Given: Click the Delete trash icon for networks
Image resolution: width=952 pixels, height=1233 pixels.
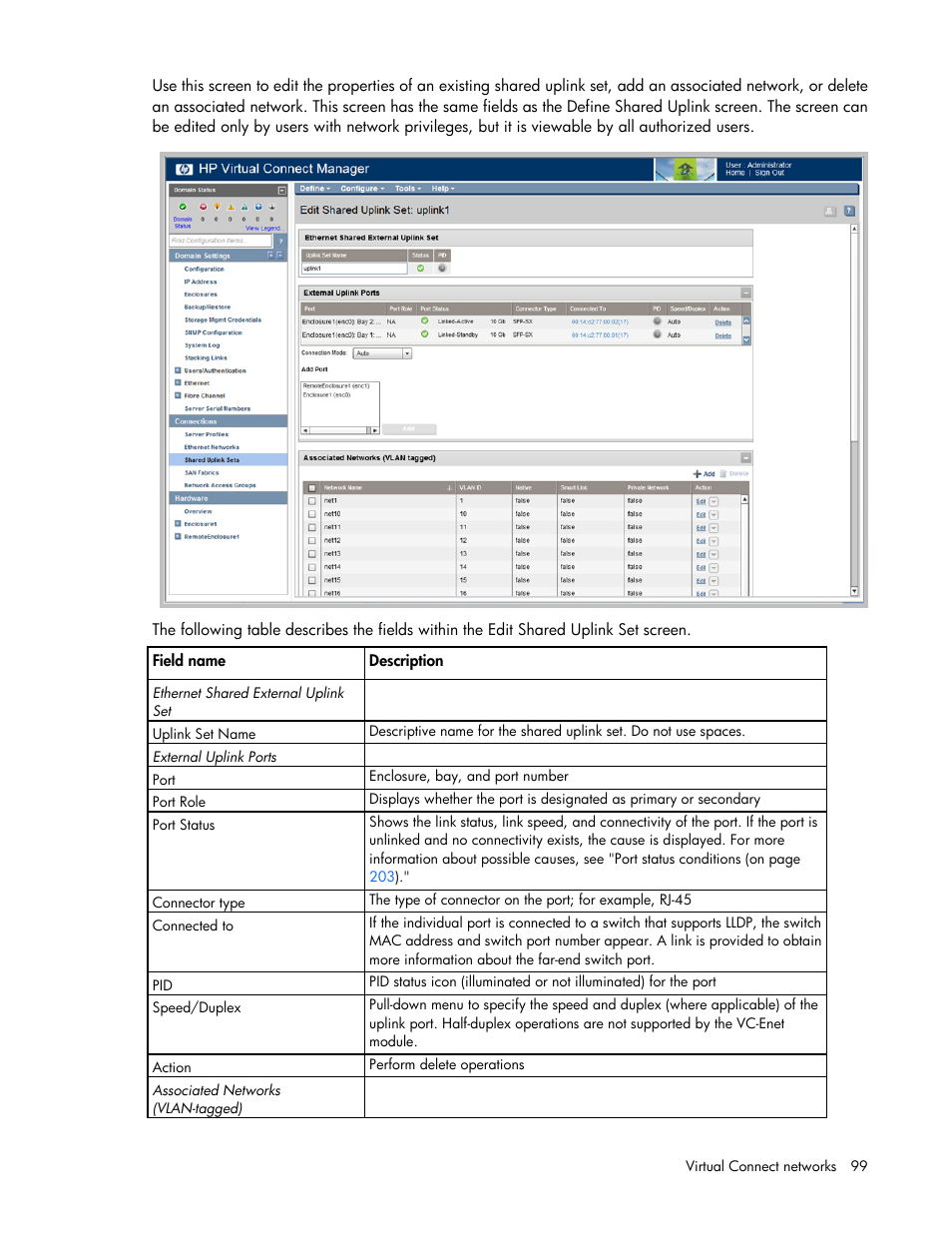Looking at the screenshot, I should pos(723,474).
